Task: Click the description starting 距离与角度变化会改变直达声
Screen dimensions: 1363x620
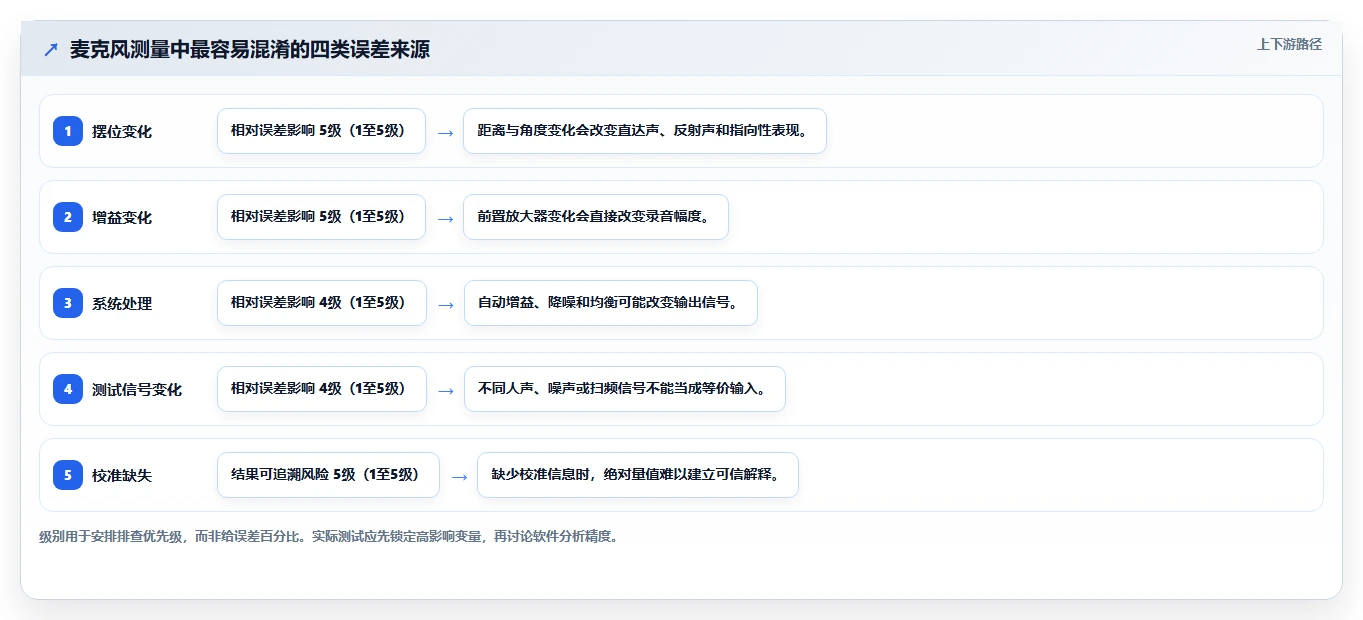Action: [645, 131]
